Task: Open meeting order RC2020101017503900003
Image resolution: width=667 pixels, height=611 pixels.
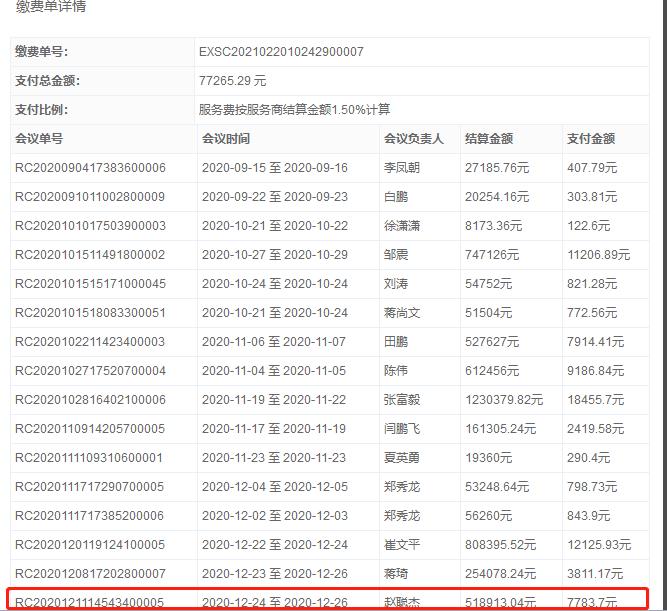Action: [x=90, y=226]
